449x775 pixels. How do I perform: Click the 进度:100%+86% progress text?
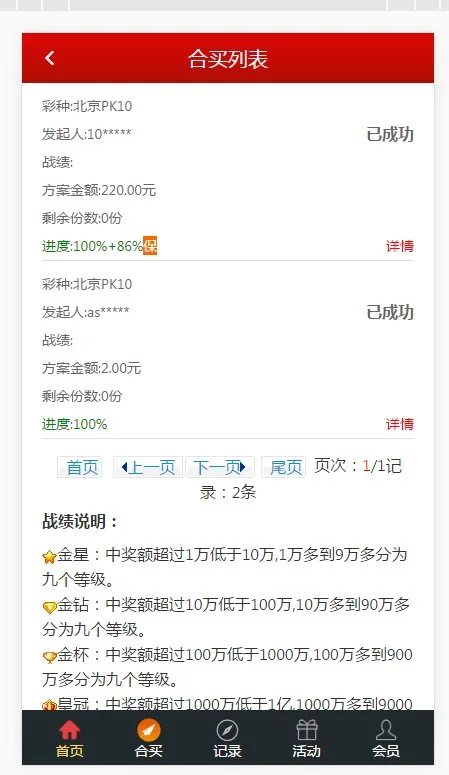coord(92,246)
